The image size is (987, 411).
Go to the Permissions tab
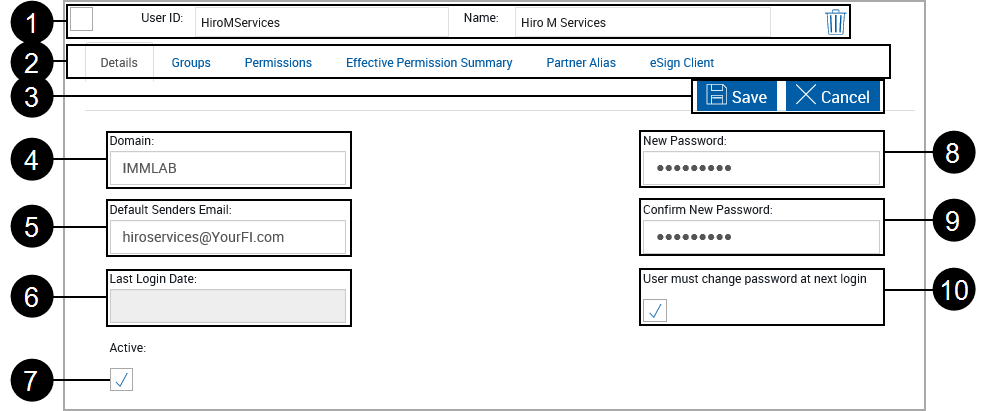[x=278, y=63]
